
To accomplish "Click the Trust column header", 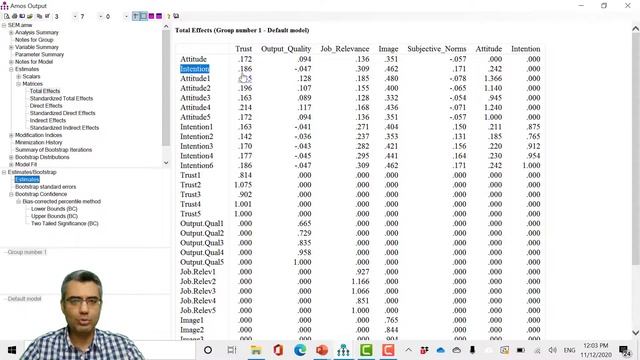I will (x=243, y=49).
